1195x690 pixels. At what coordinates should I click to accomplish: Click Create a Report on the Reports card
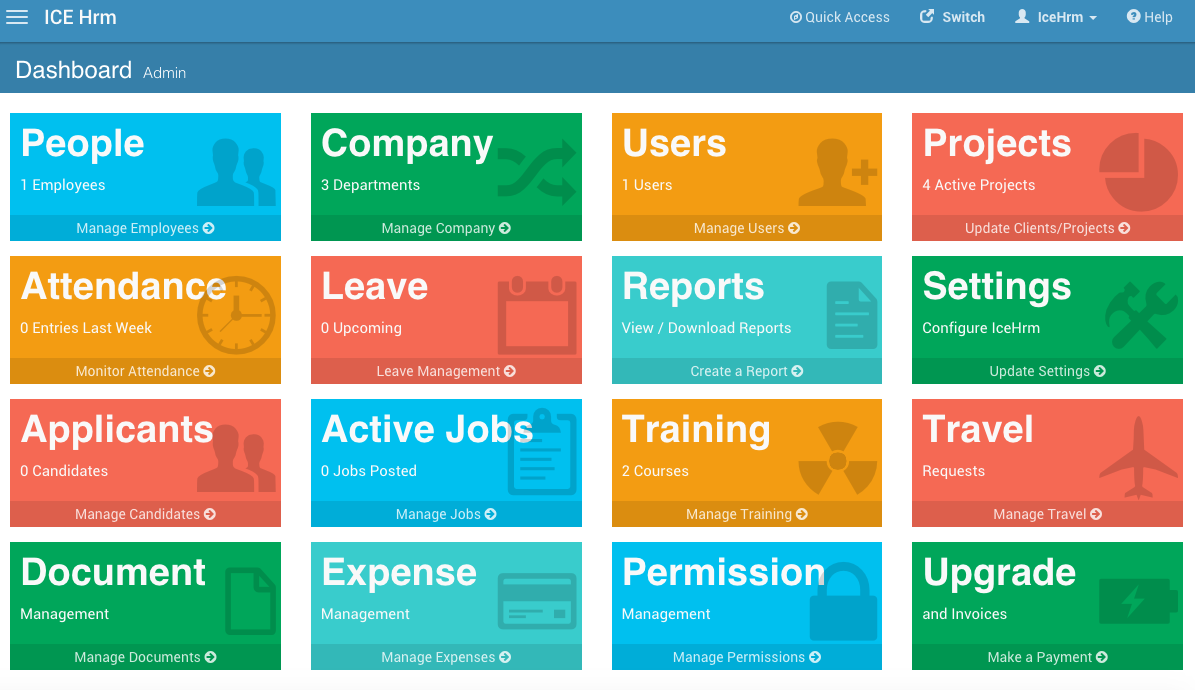[x=746, y=371]
